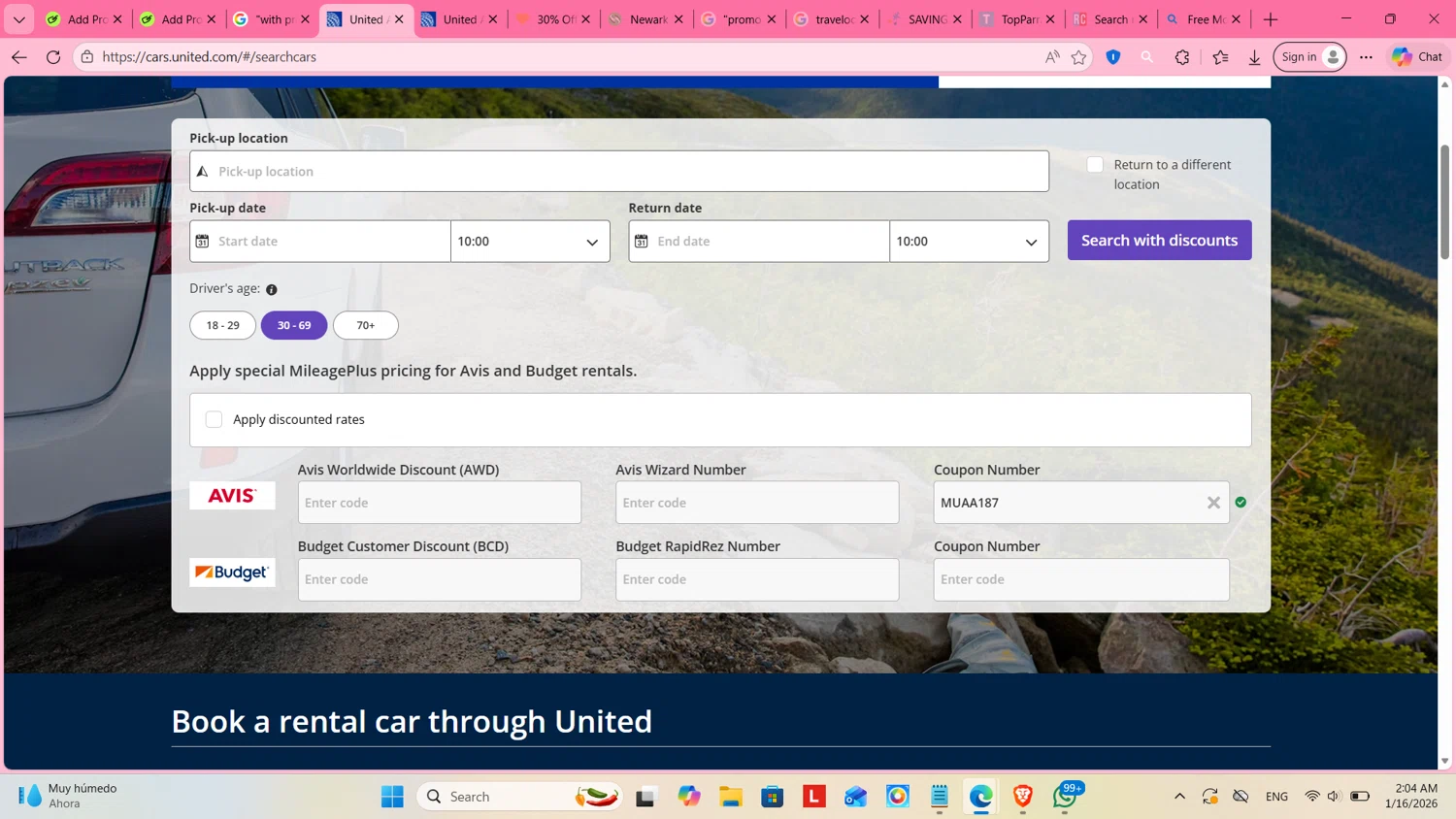This screenshot has width=1456, height=819.
Task: Open the pick-up time 10:00 dropdown
Action: pos(530,242)
